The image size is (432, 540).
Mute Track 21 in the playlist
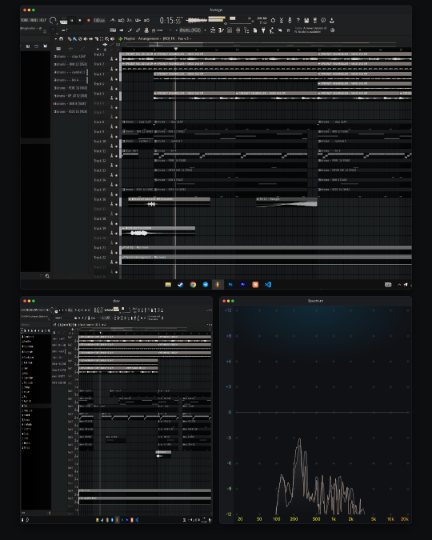pyautogui.click(x=116, y=252)
